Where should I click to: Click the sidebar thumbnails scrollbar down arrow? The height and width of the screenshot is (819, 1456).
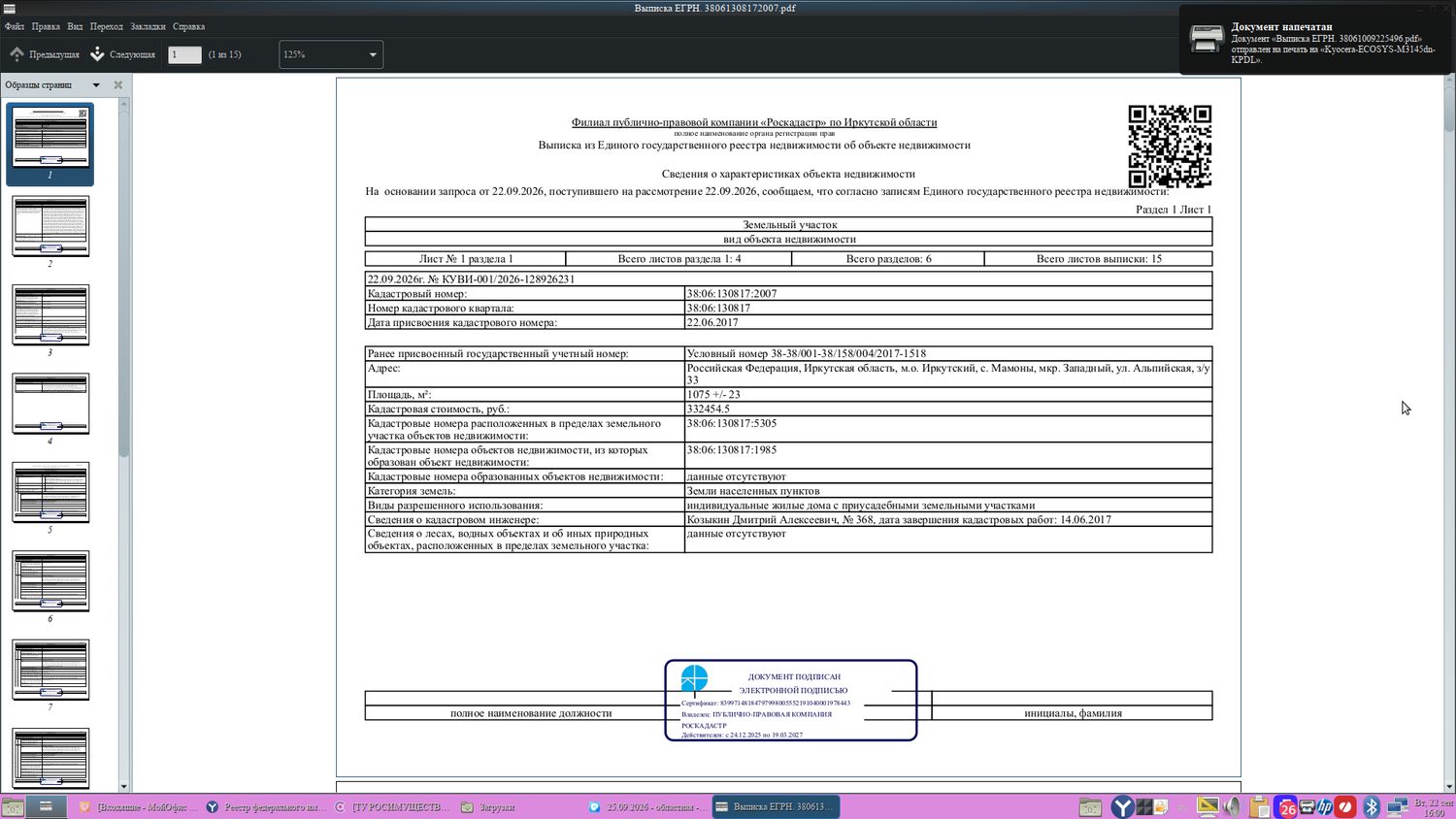point(124,786)
